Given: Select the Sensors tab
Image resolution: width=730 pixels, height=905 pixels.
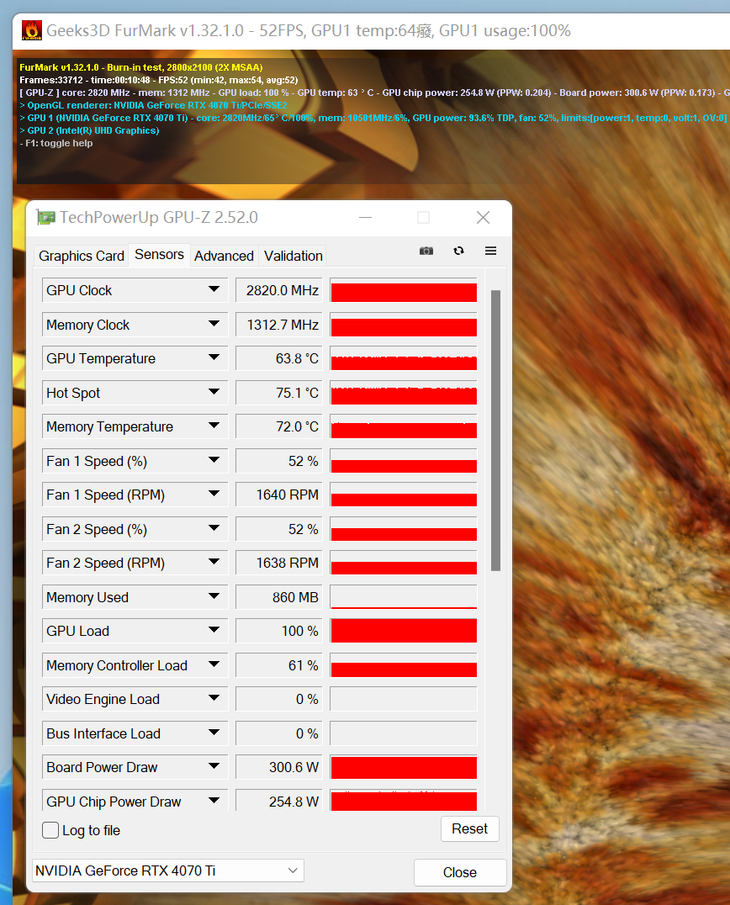Looking at the screenshot, I should pyautogui.click(x=159, y=255).
